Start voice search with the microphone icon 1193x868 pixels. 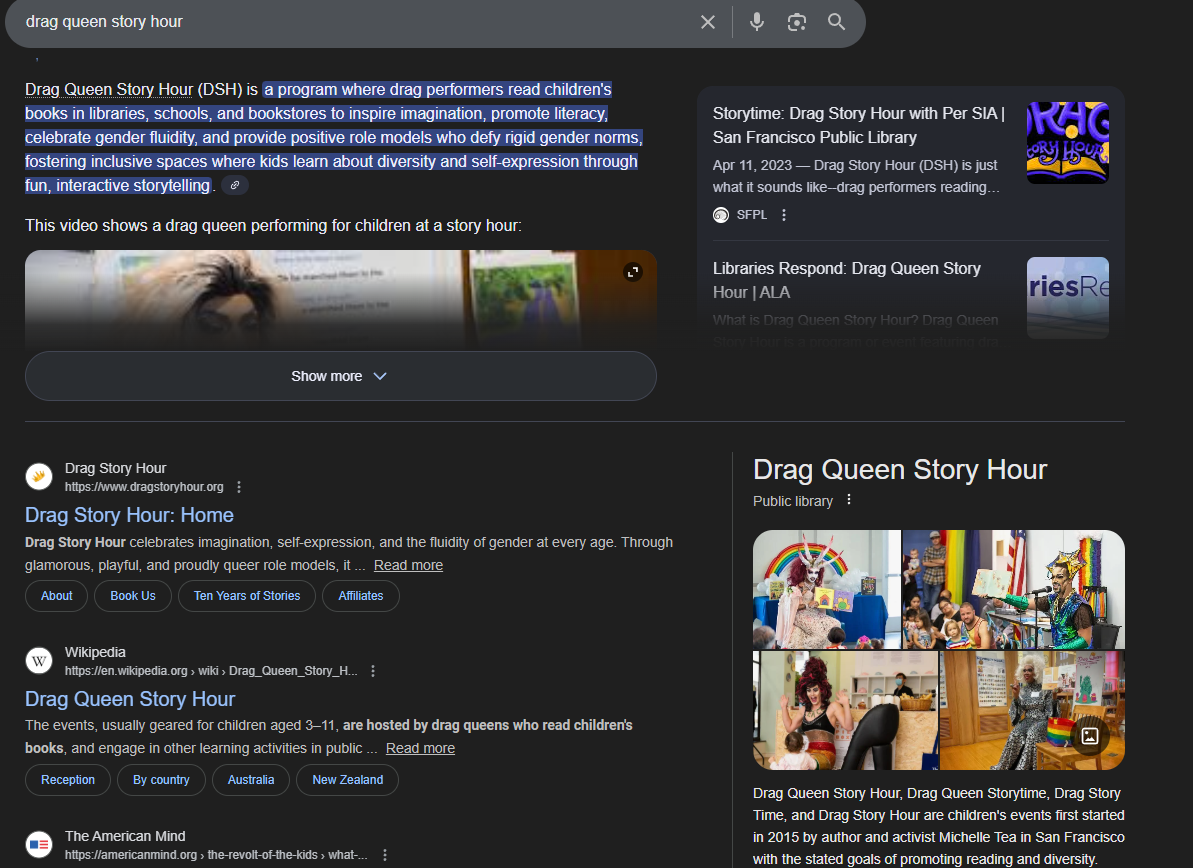click(x=757, y=22)
